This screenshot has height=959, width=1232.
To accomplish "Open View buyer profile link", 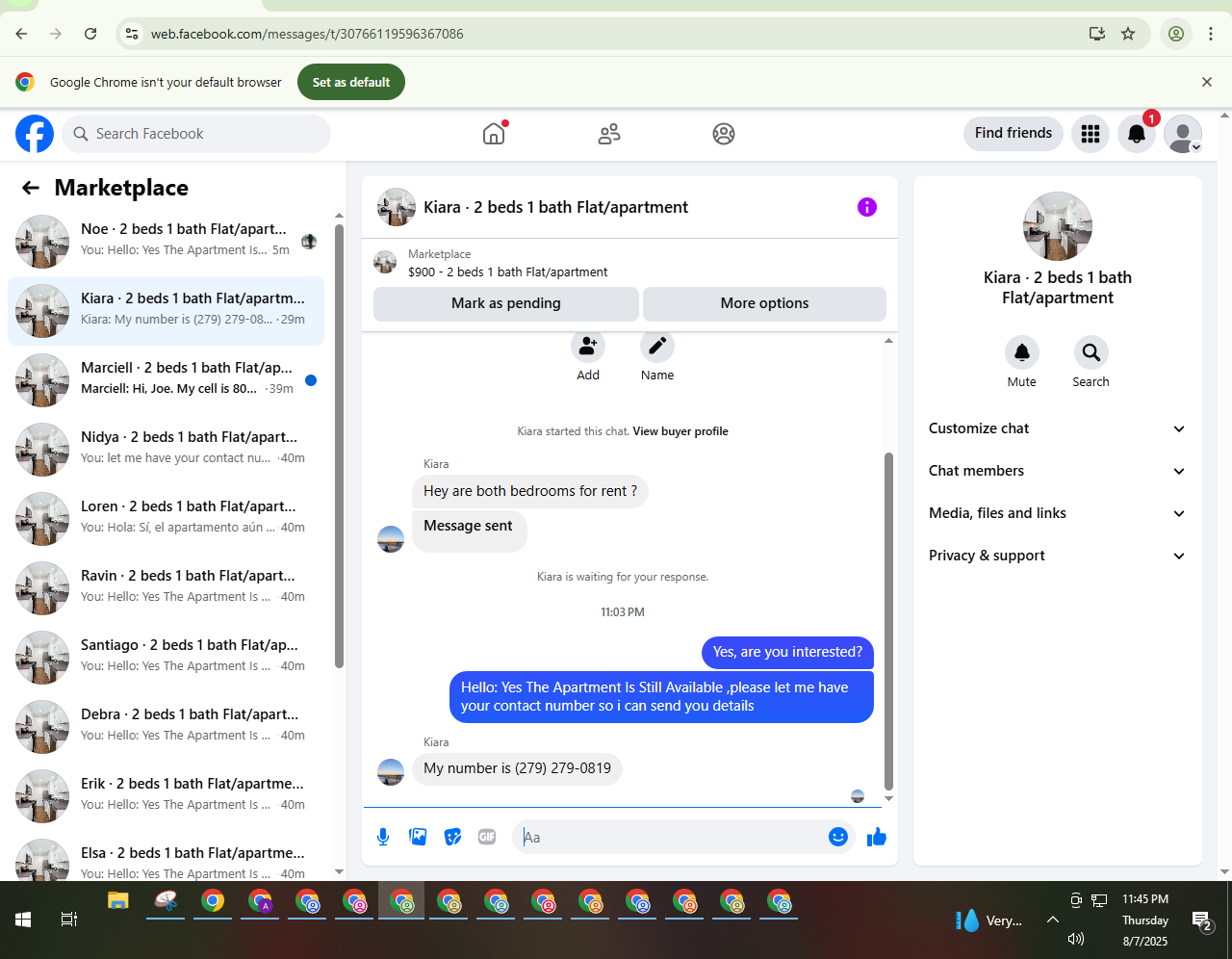I will pyautogui.click(x=680, y=431).
